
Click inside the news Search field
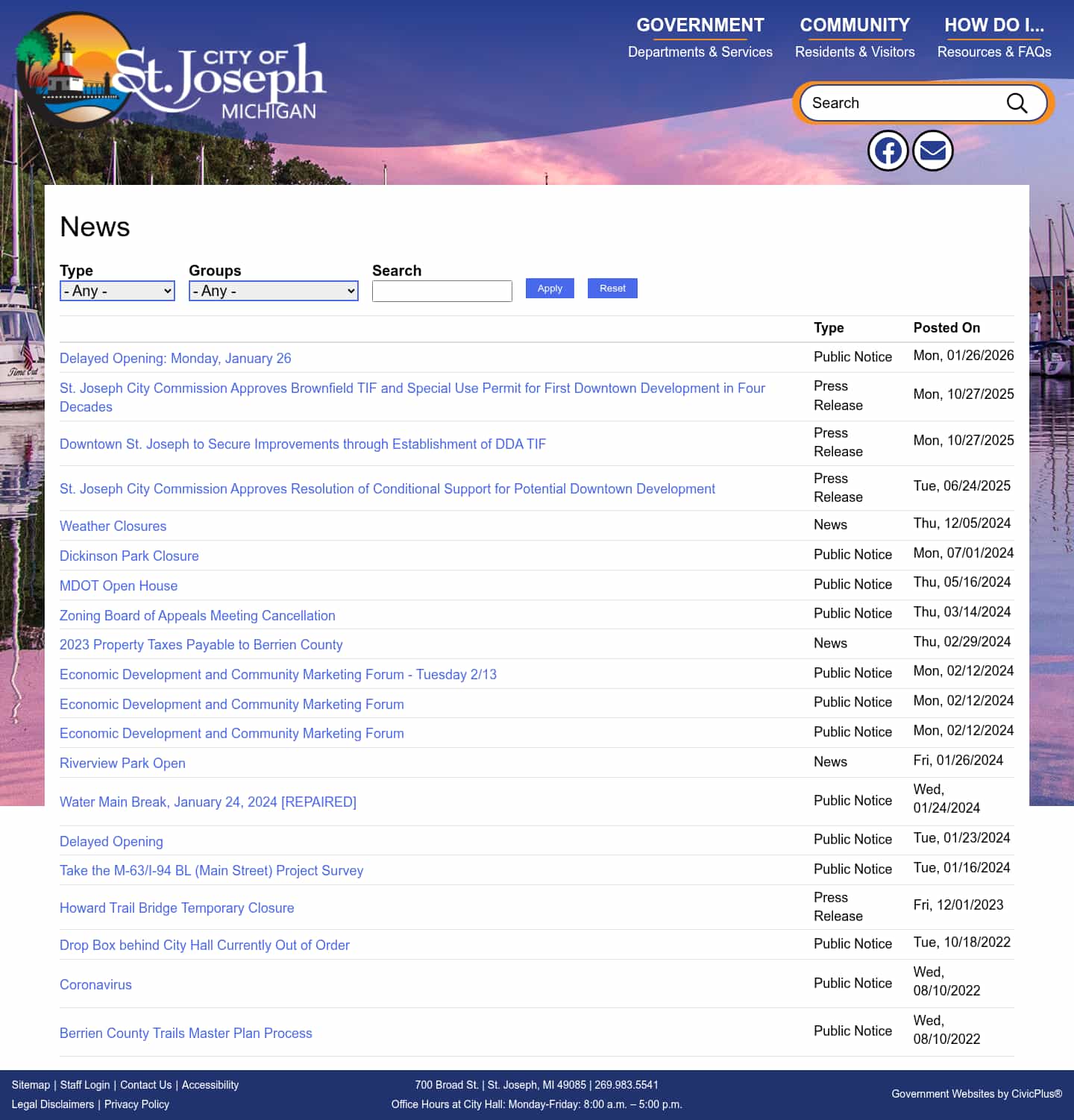[442, 291]
